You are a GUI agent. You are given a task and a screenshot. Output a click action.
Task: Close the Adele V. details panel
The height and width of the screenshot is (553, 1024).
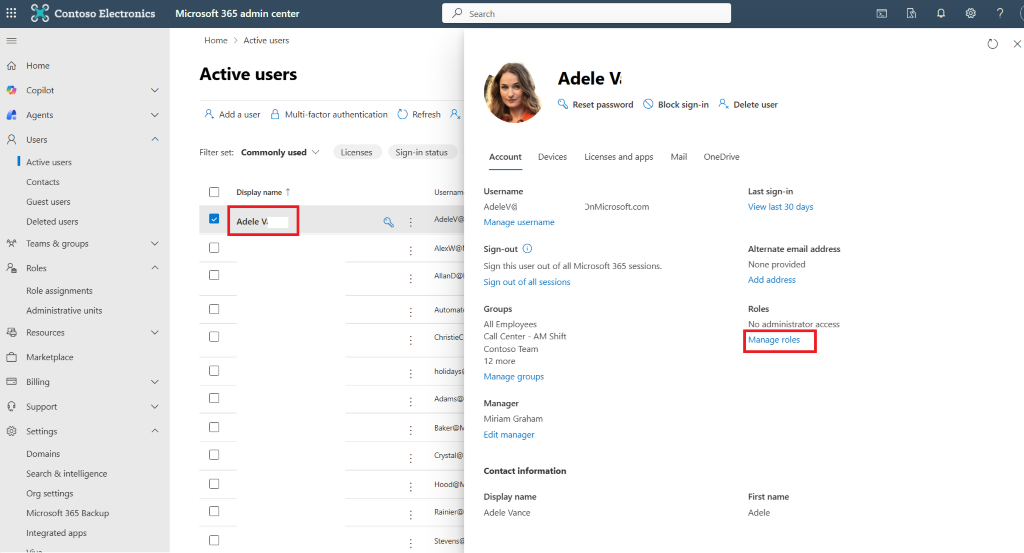coord(1017,44)
